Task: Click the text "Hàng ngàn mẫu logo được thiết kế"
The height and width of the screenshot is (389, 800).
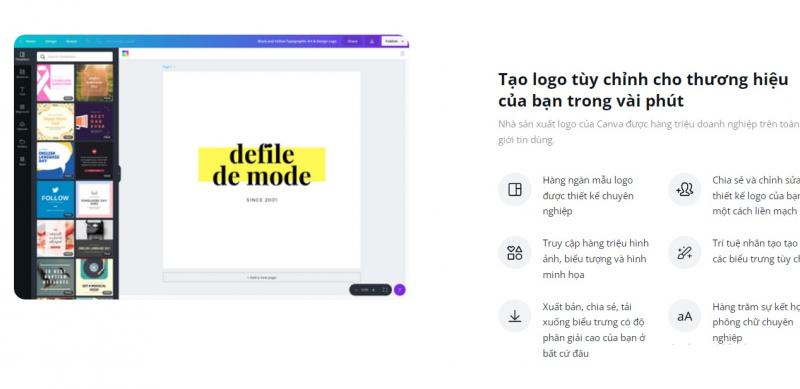Action: (588, 196)
